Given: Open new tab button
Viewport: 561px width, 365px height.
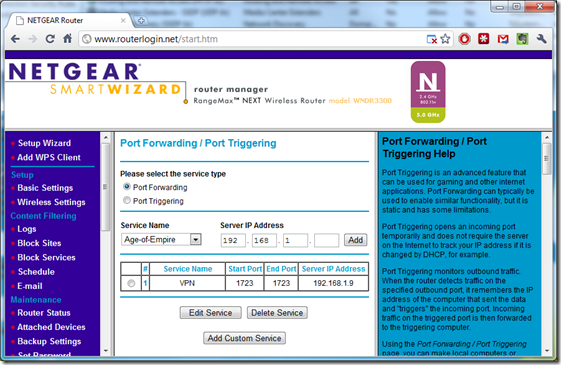Looking at the screenshot, I should pyautogui.click(x=141, y=20).
